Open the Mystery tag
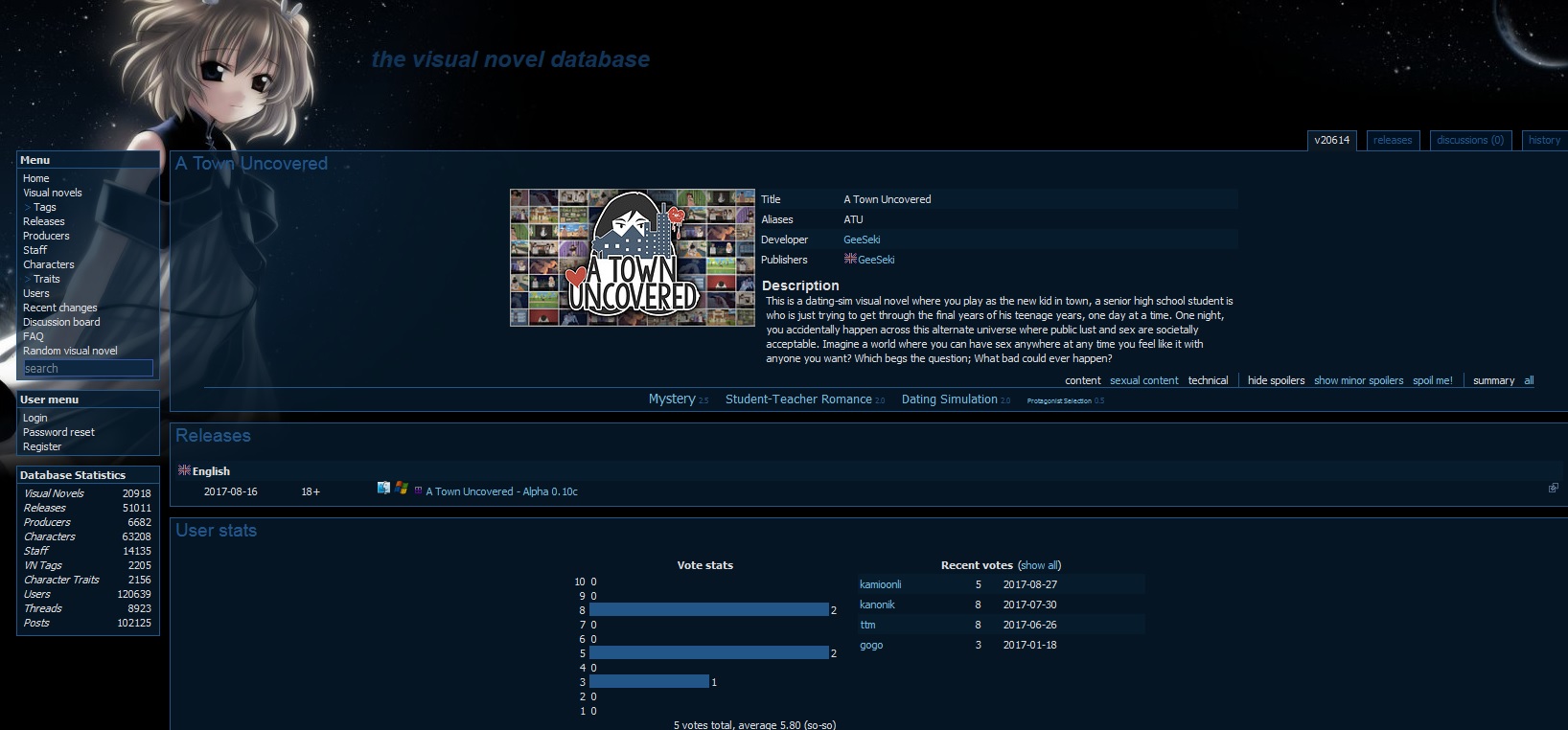Image resolution: width=1568 pixels, height=730 pixels. click(672, 399)
